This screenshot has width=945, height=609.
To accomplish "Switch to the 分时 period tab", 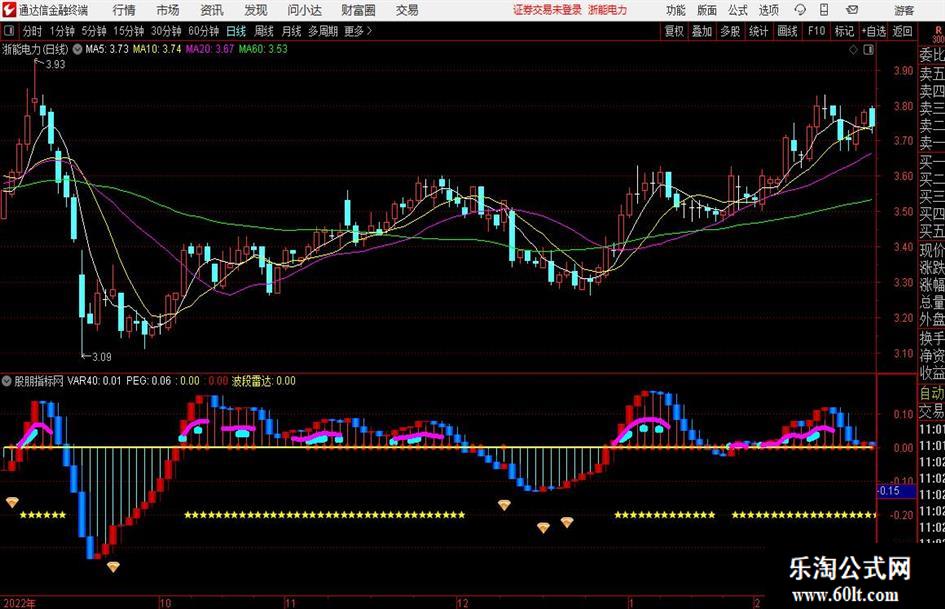I will 33,31.
